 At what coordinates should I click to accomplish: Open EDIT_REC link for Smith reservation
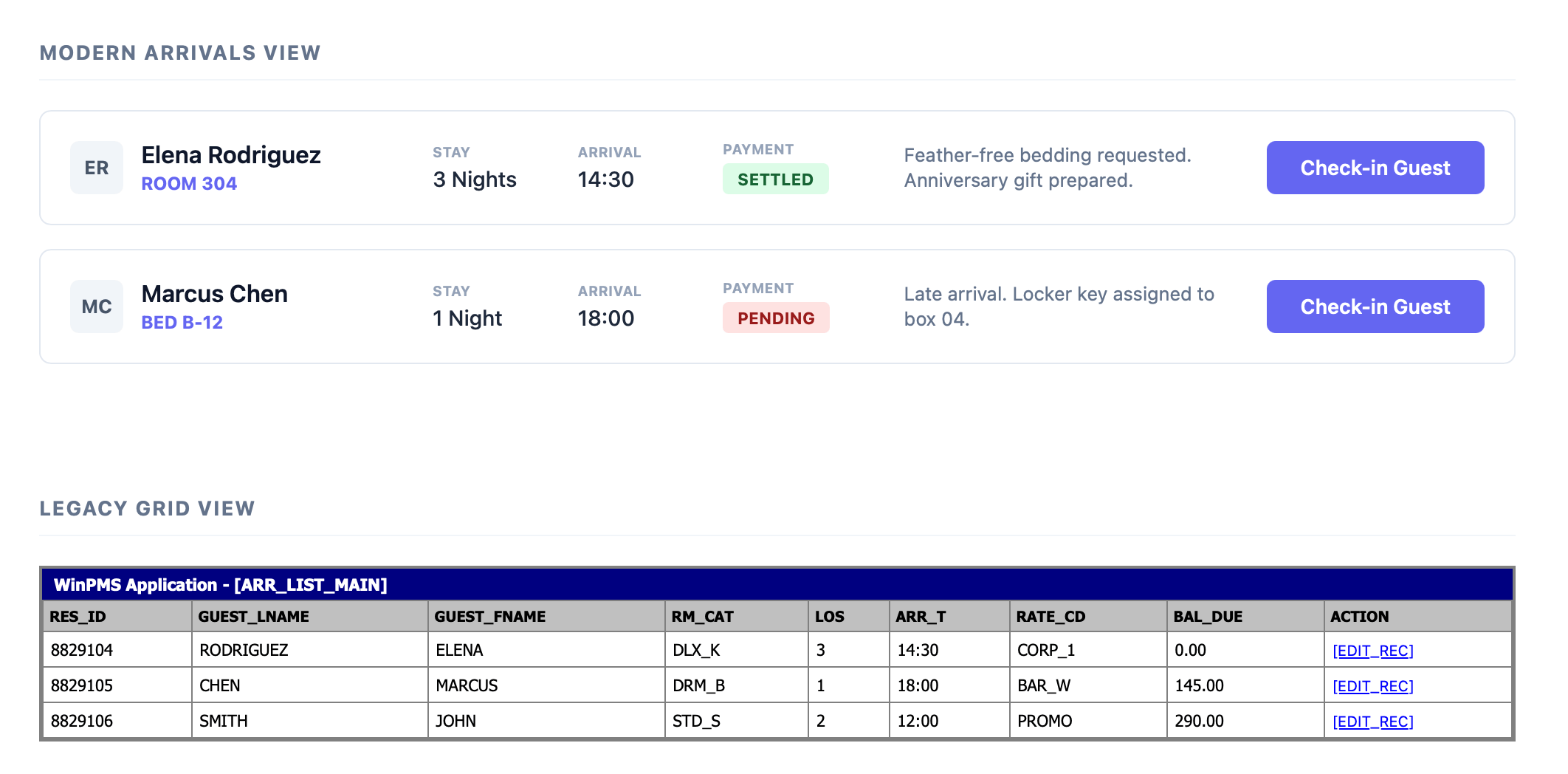1372,722
